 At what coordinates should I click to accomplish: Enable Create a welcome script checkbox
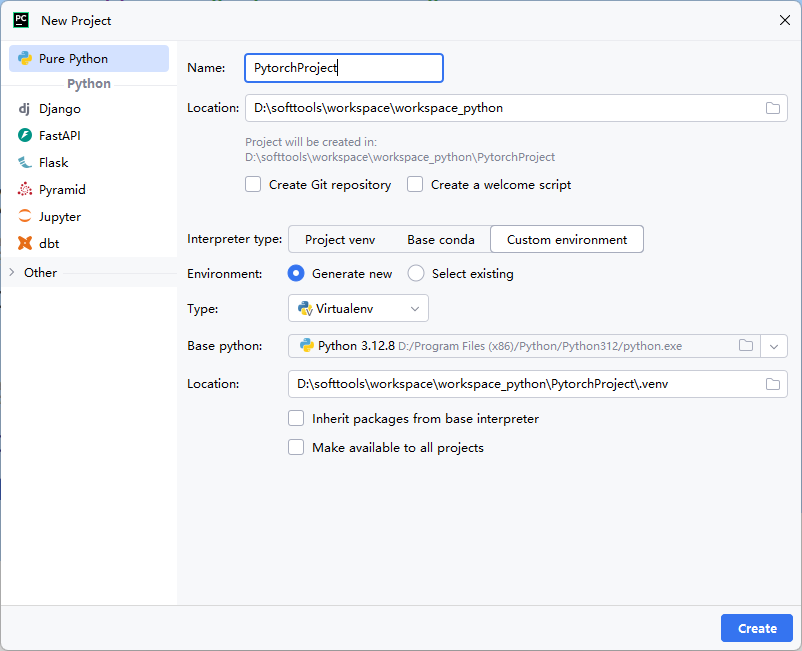415,184
